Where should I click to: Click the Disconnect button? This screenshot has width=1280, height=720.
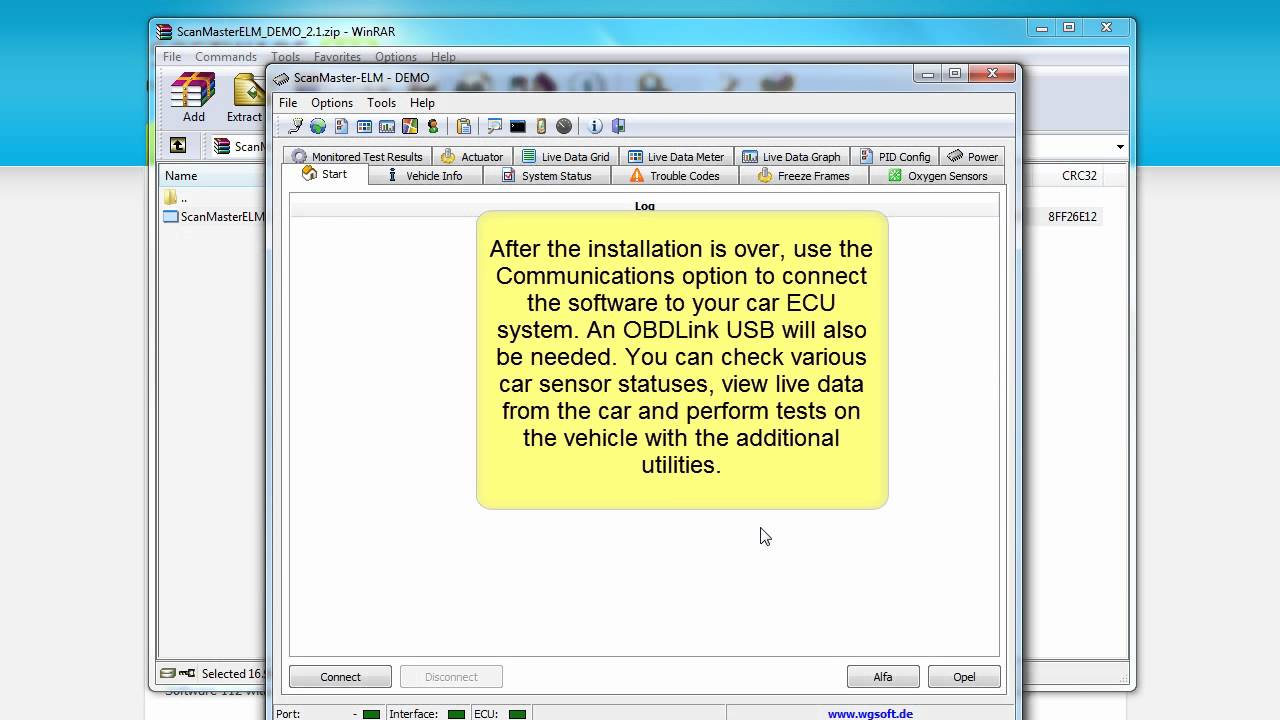click(x=451, y=677)
